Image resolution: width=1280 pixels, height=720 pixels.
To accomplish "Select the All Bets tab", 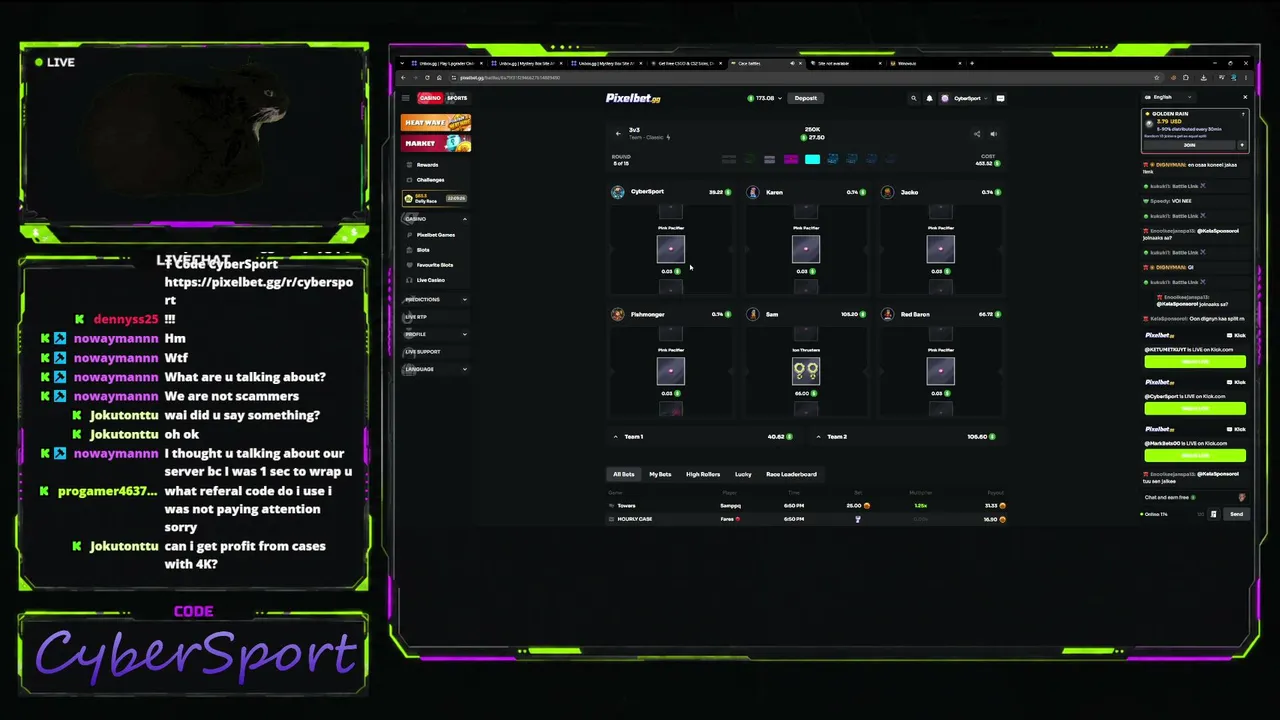I will coord(623,474).
